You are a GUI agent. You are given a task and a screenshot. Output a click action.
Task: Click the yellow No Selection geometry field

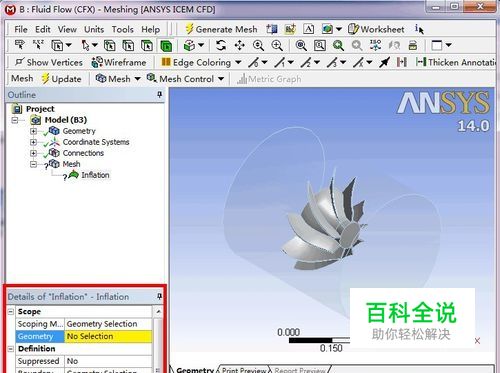click(x=108, y=336)
